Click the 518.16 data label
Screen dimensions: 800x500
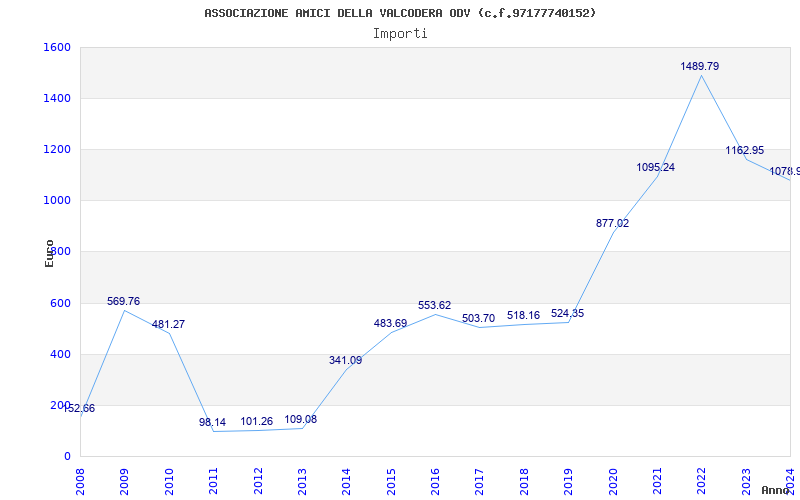click(523, 316)
